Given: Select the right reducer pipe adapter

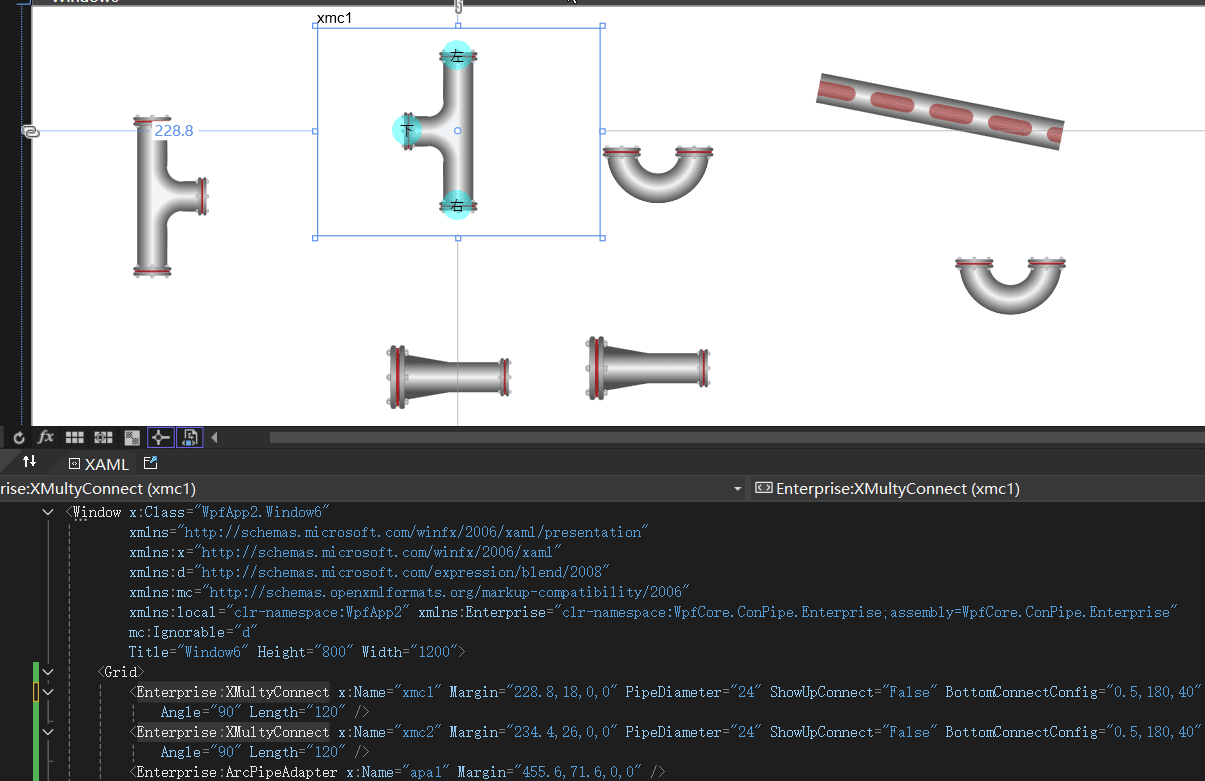Looking at the screenshot, I should tap(648, 369).
